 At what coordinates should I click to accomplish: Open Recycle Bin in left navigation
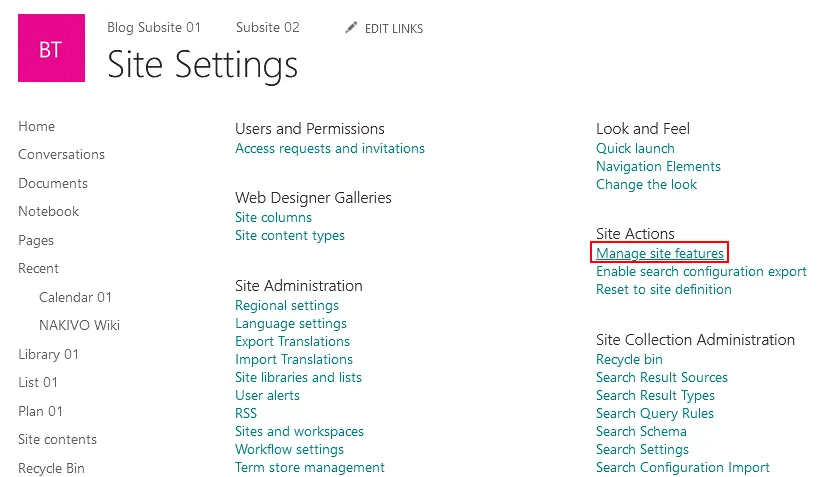(51, 469)
